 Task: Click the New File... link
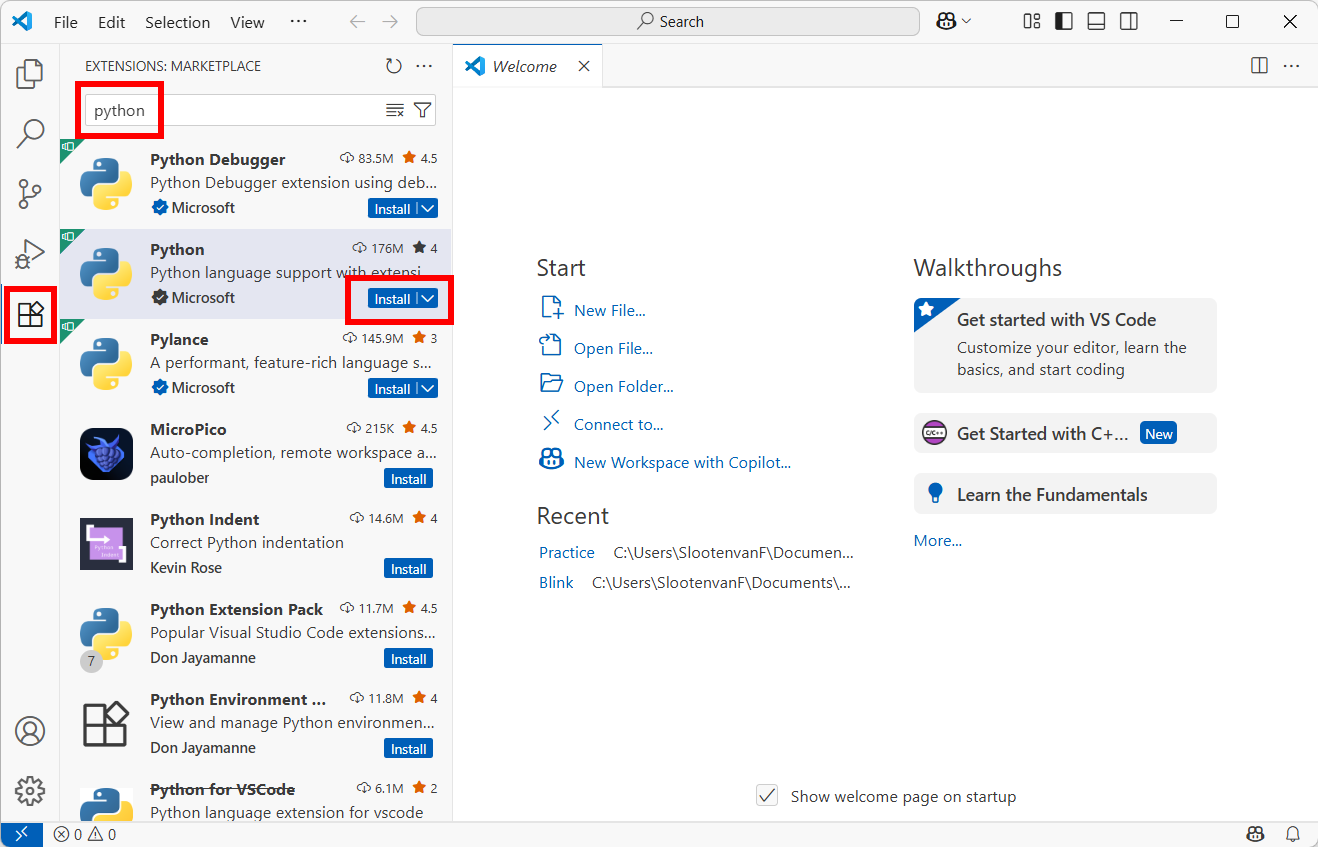(609, 310)
